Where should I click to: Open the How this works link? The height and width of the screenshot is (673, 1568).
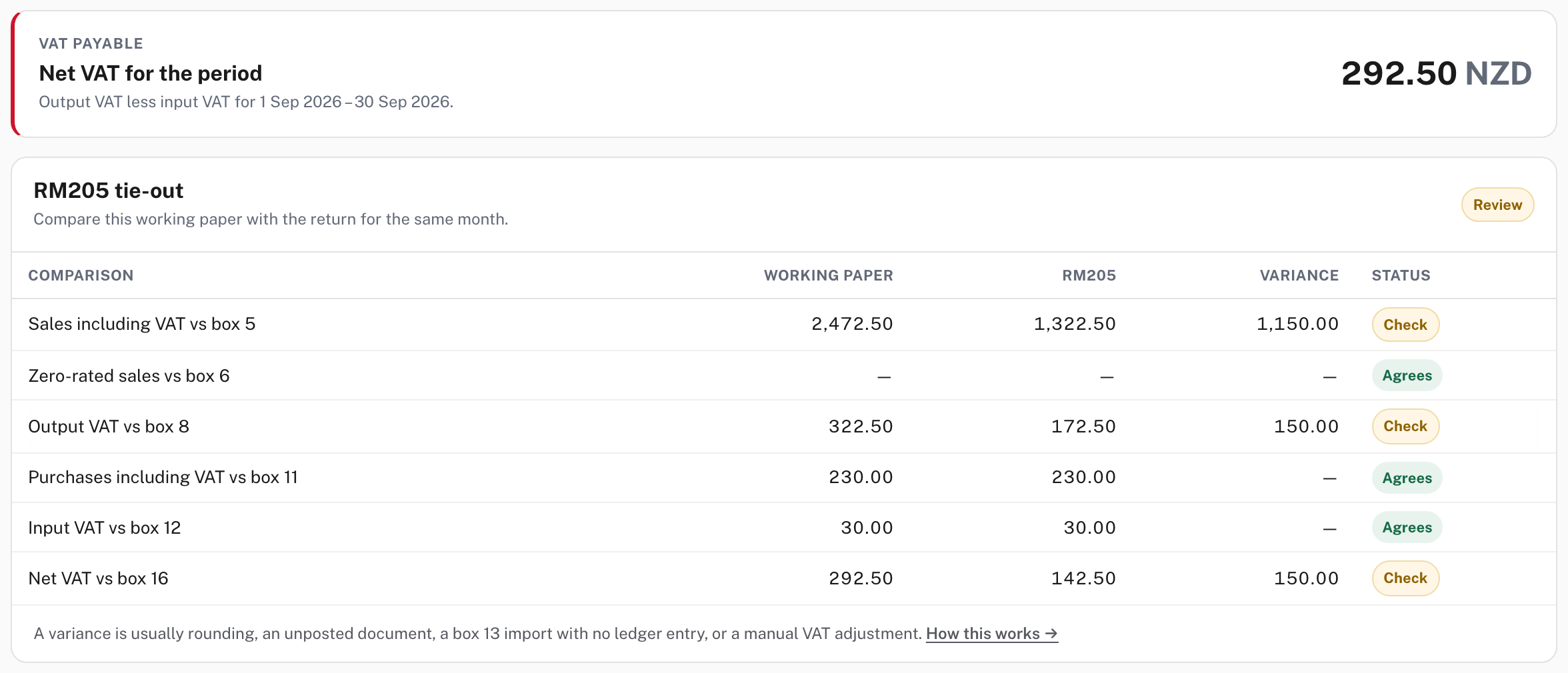click(991, 634)
